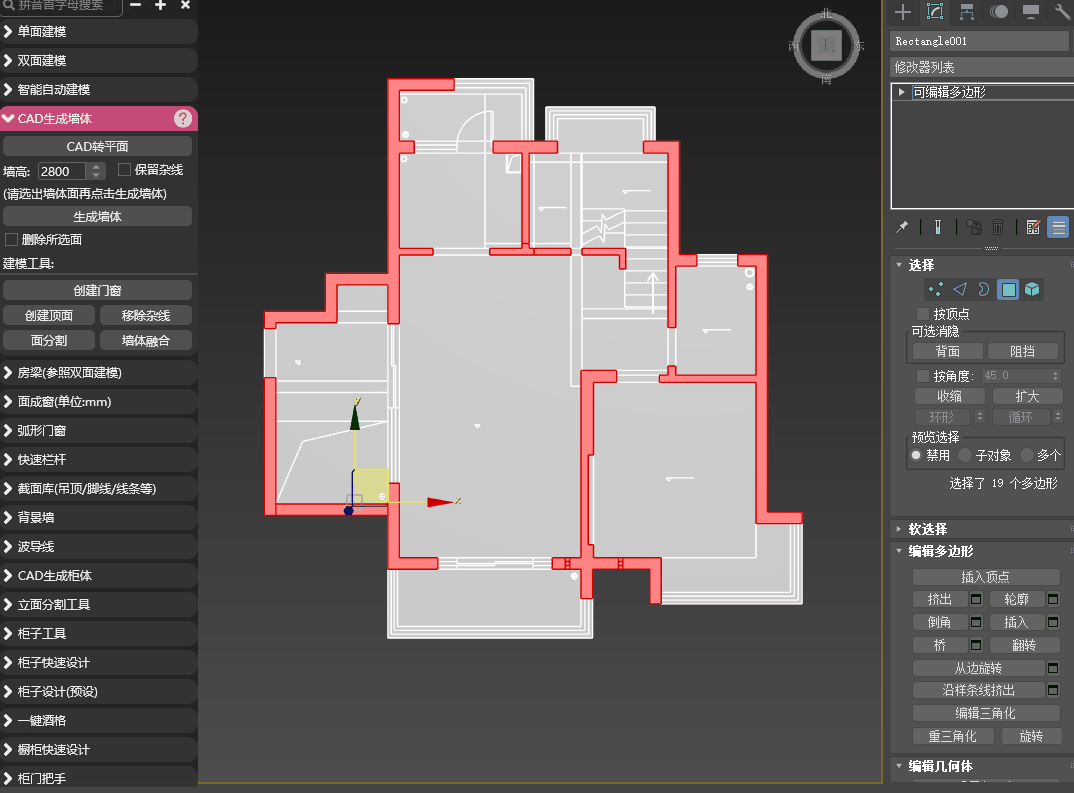The image size is (1074, 793).
Task: Select the 子对象 preview radio option
Action: pyautogui.click(x=965, y=455)
